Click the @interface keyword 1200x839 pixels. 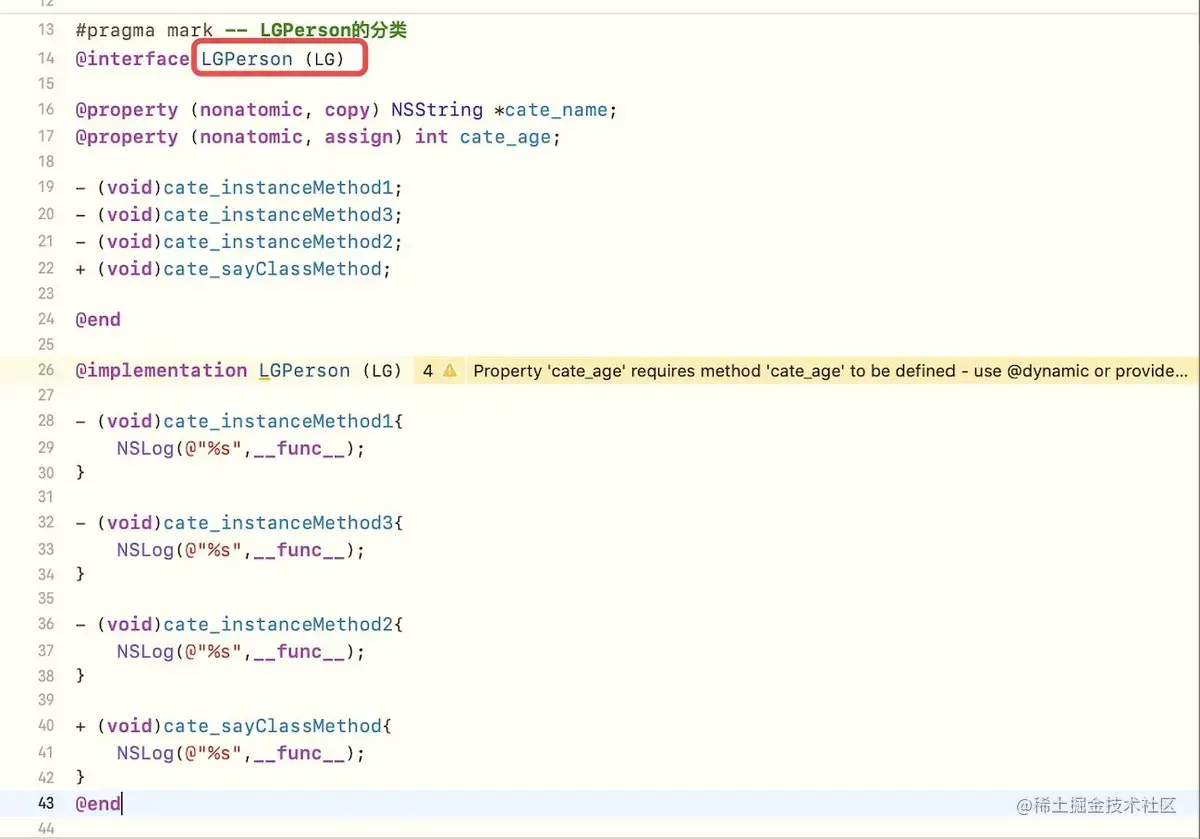click(x=132, y=58)
